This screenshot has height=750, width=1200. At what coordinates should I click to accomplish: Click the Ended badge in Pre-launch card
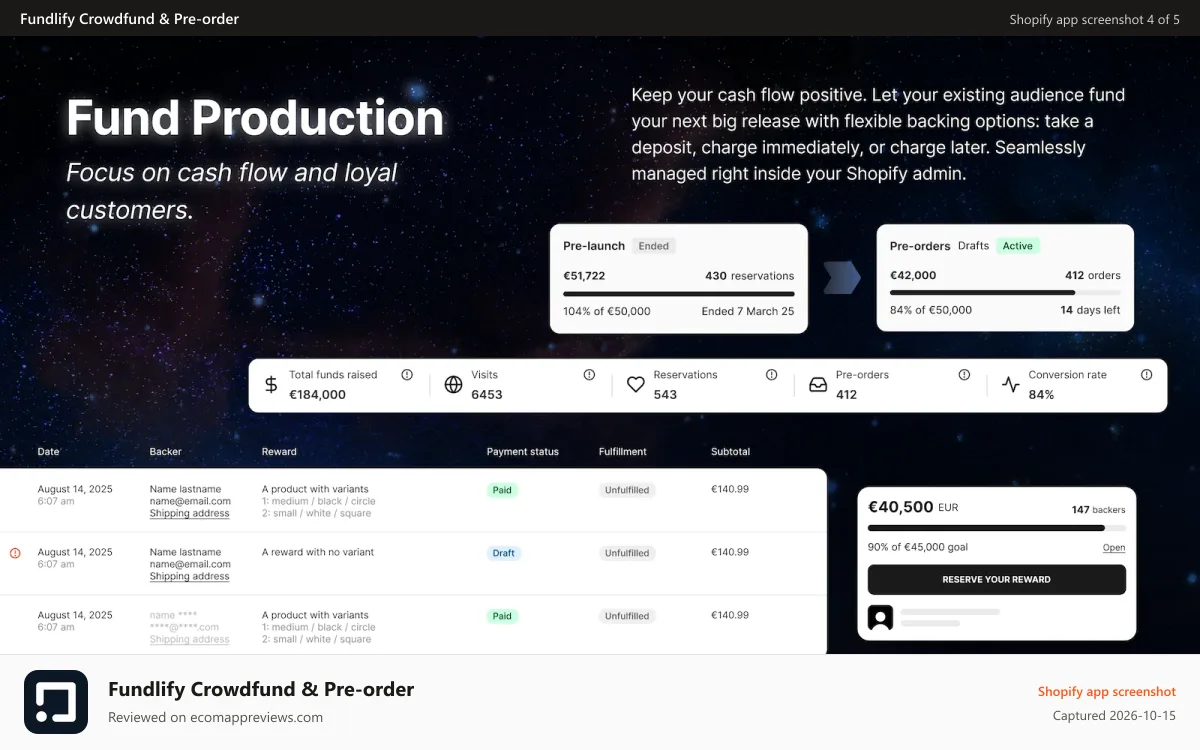tap(654, 246)
